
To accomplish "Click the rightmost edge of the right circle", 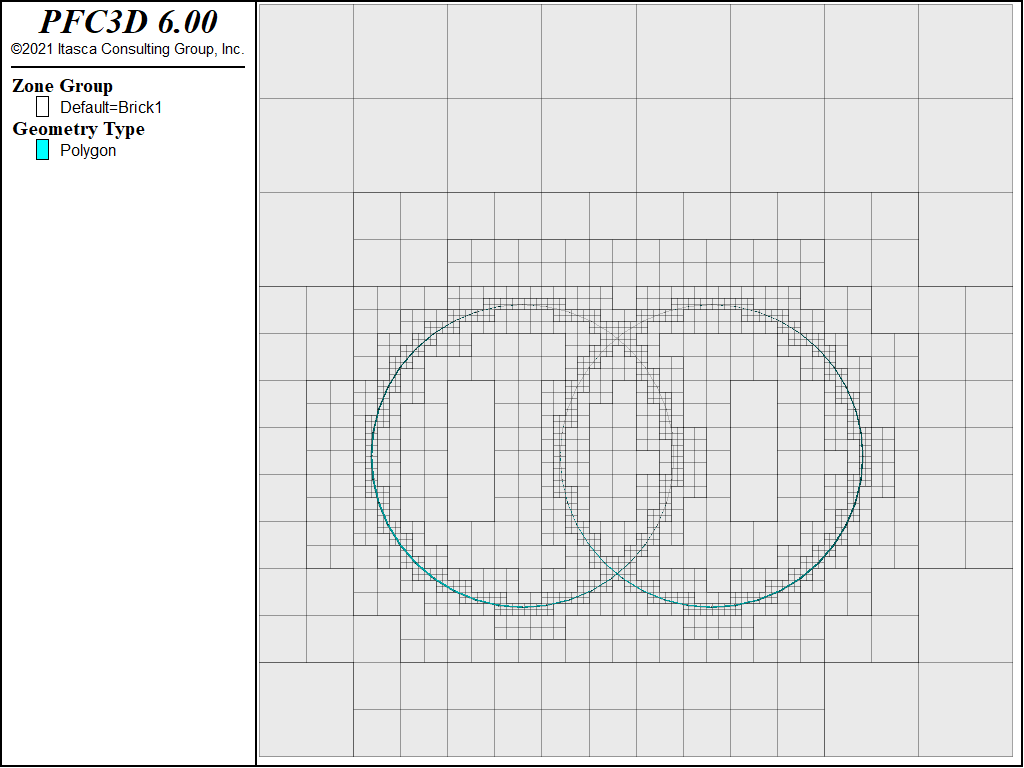I will point(863,456).
